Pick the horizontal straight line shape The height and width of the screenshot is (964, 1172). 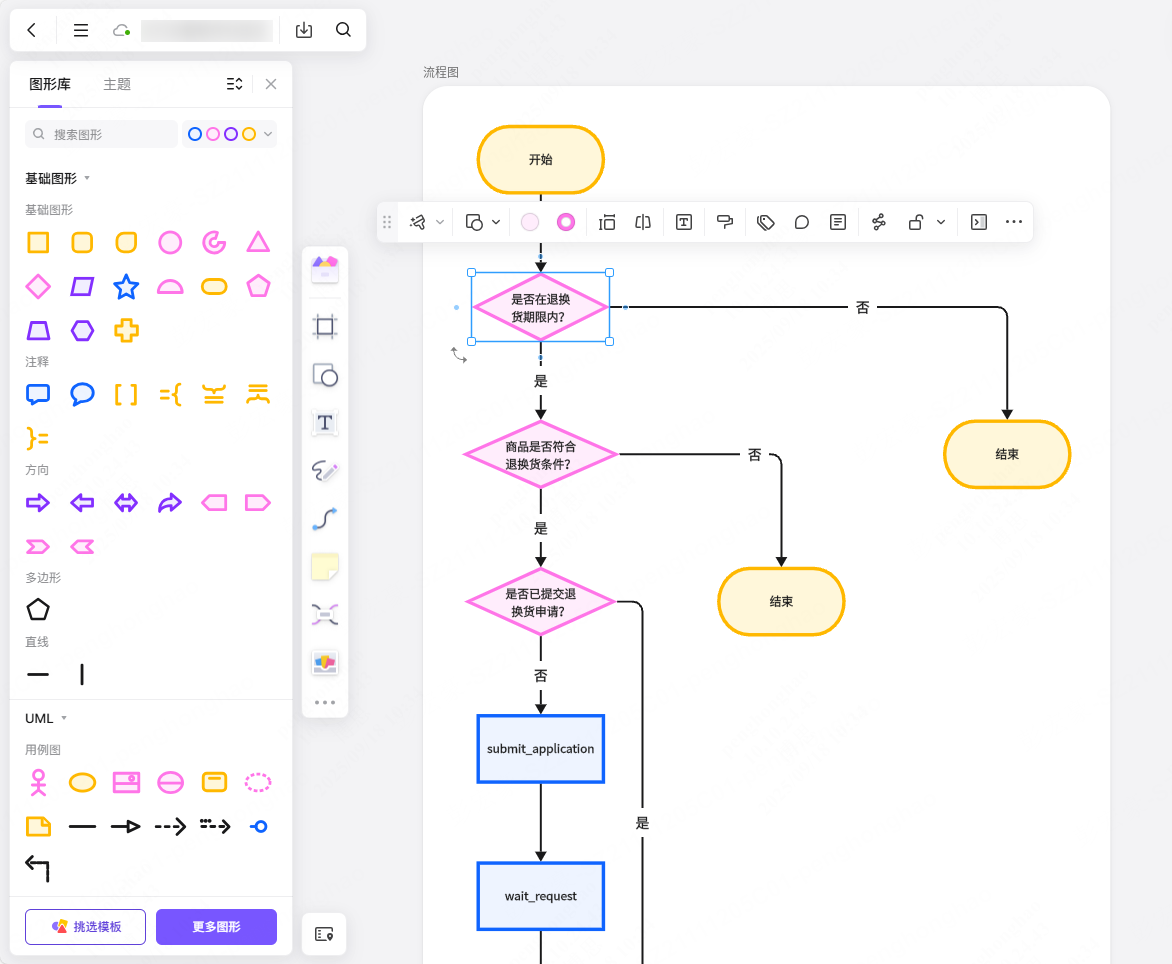click(x=38, y=674)
